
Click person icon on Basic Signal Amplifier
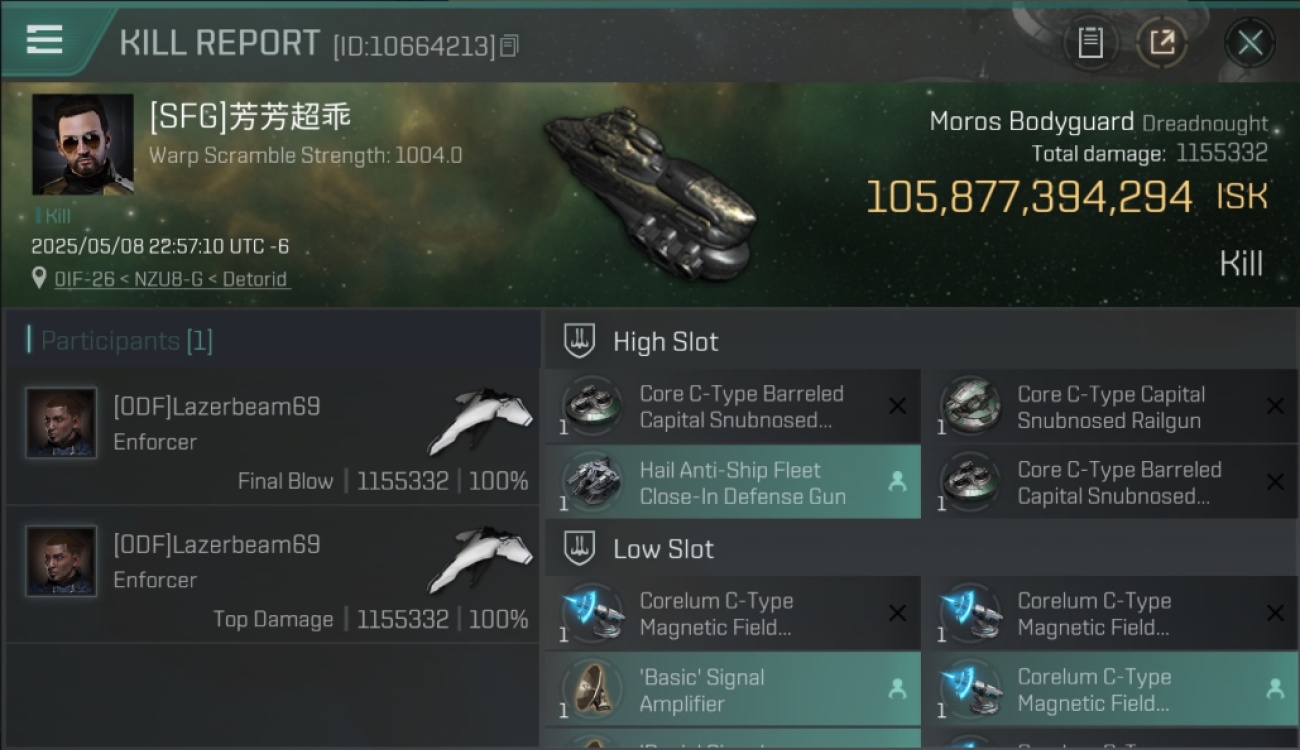pos(897,689)
